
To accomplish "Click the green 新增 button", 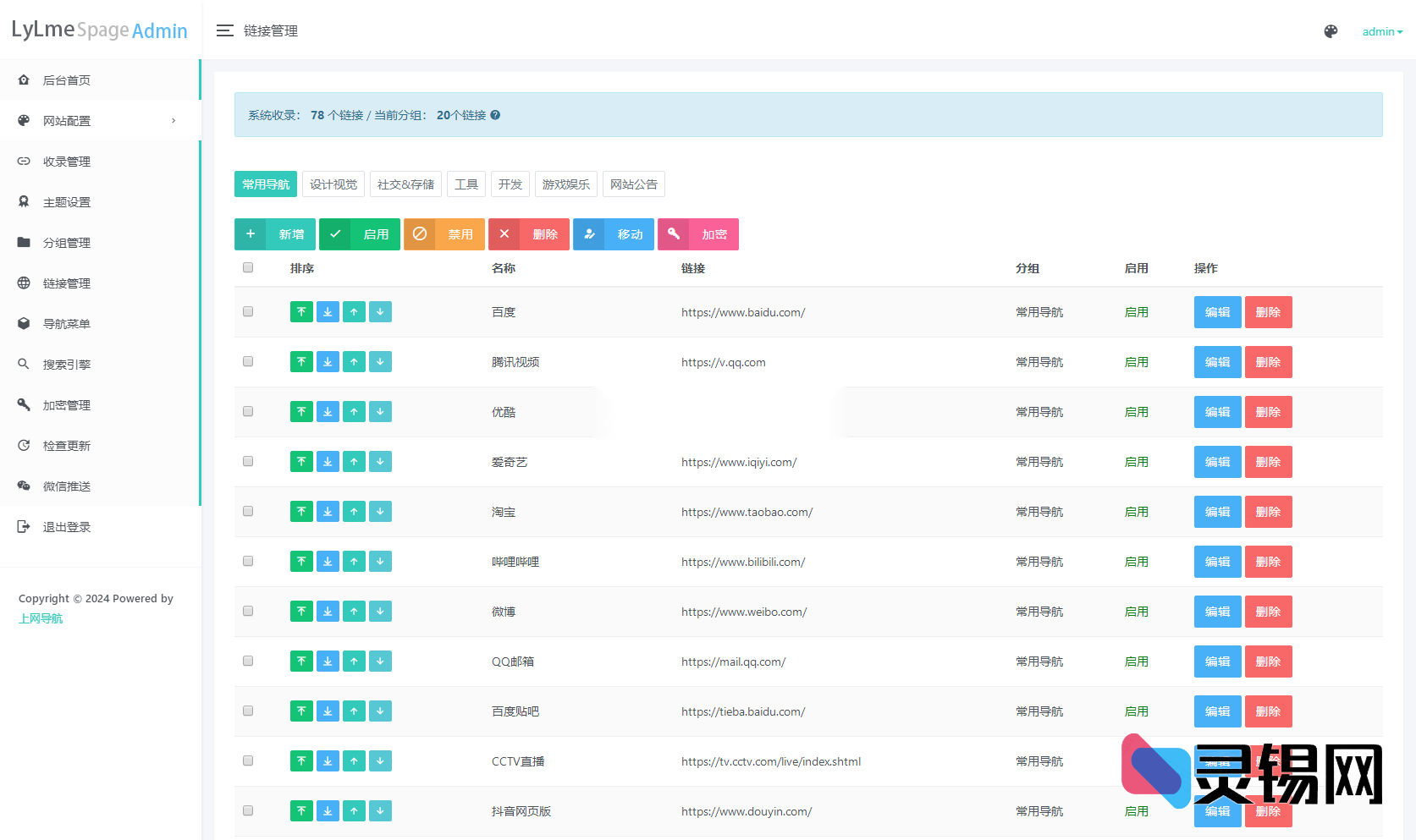I will click(x=275, y=234).
